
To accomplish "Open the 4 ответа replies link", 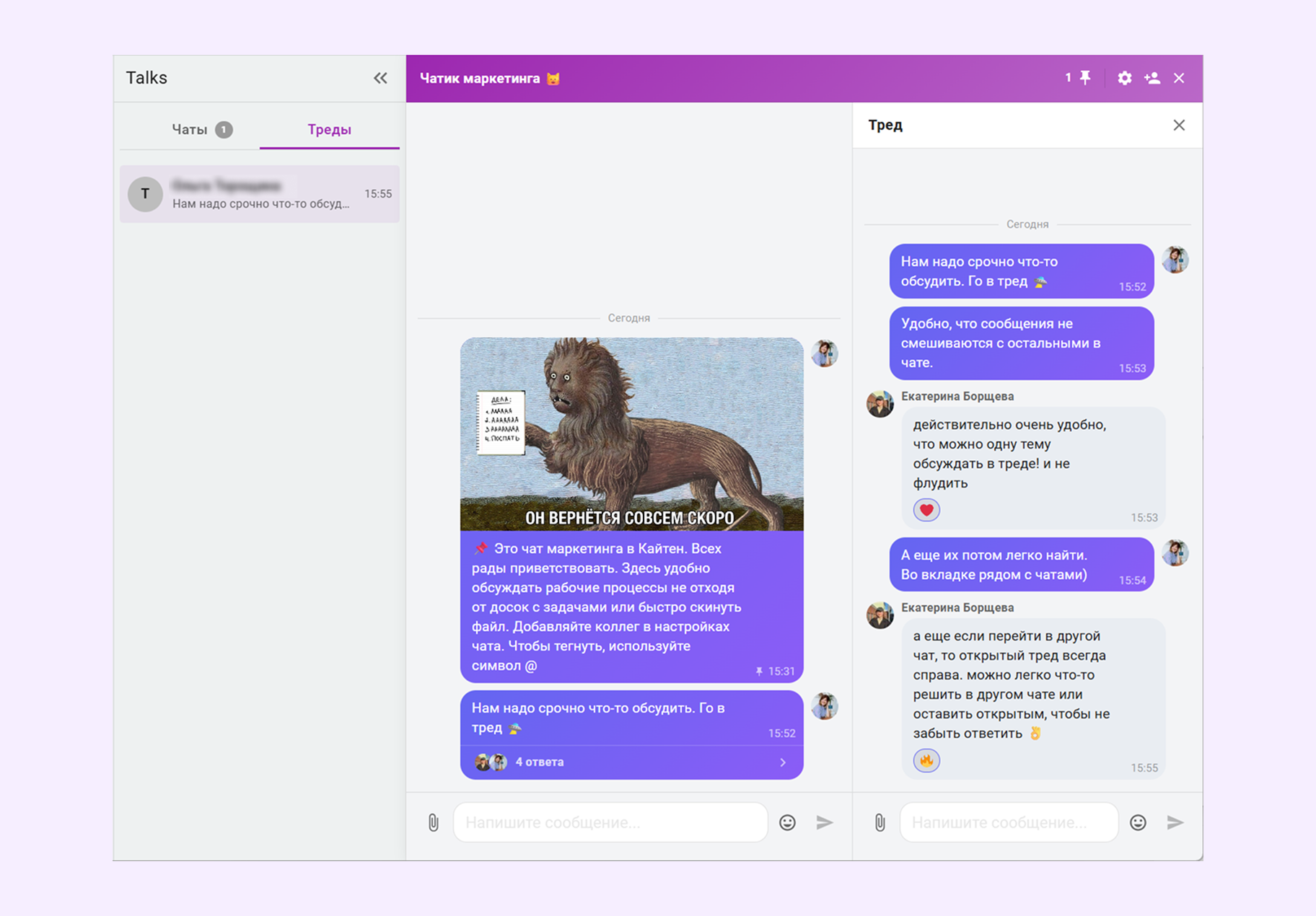I will [540, 762].
